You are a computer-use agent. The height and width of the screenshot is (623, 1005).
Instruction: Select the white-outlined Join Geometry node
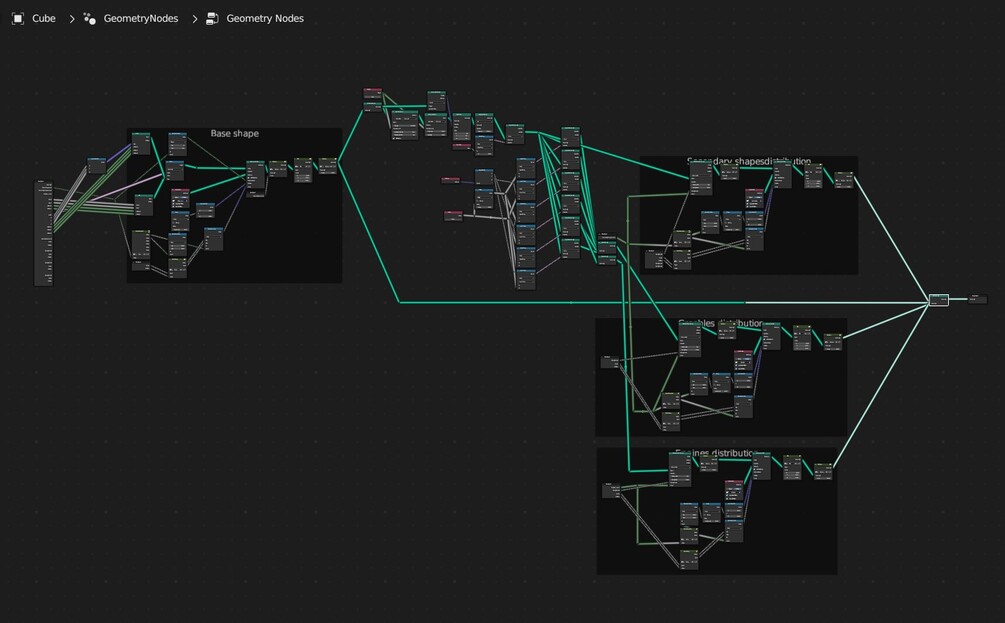coord(939,299)
